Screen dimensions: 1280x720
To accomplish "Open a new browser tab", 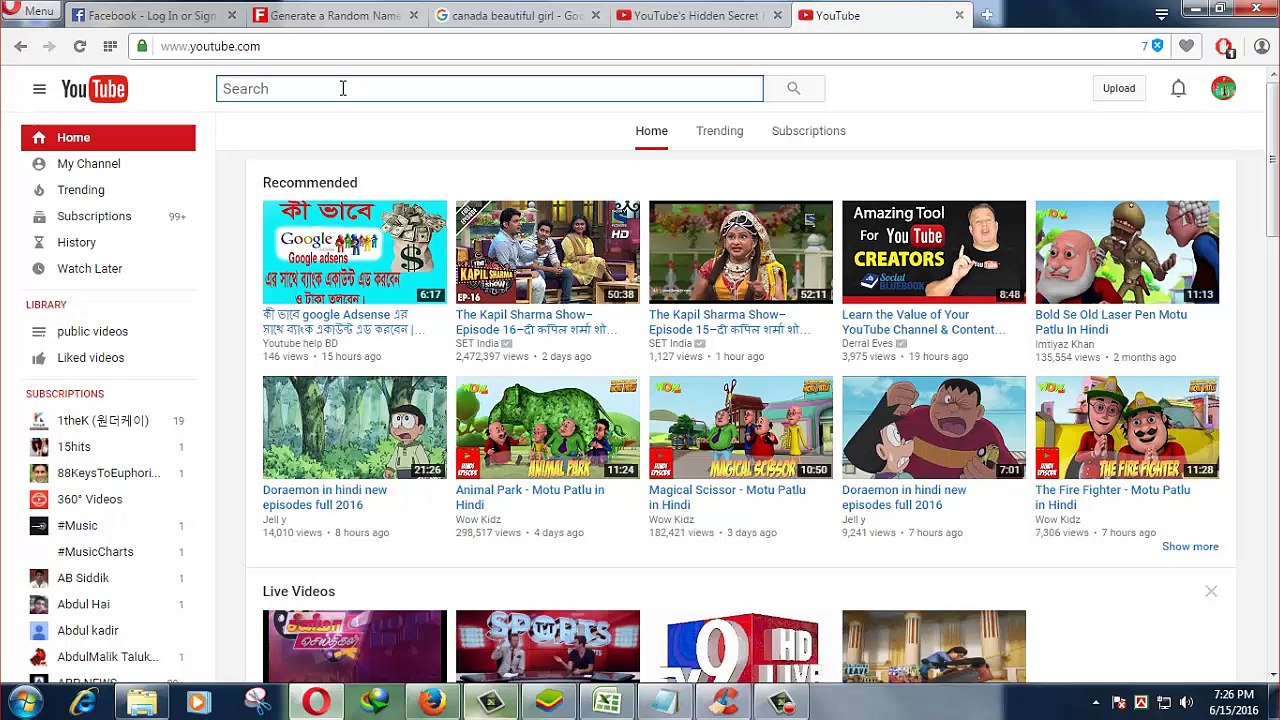I will (987, 15).
